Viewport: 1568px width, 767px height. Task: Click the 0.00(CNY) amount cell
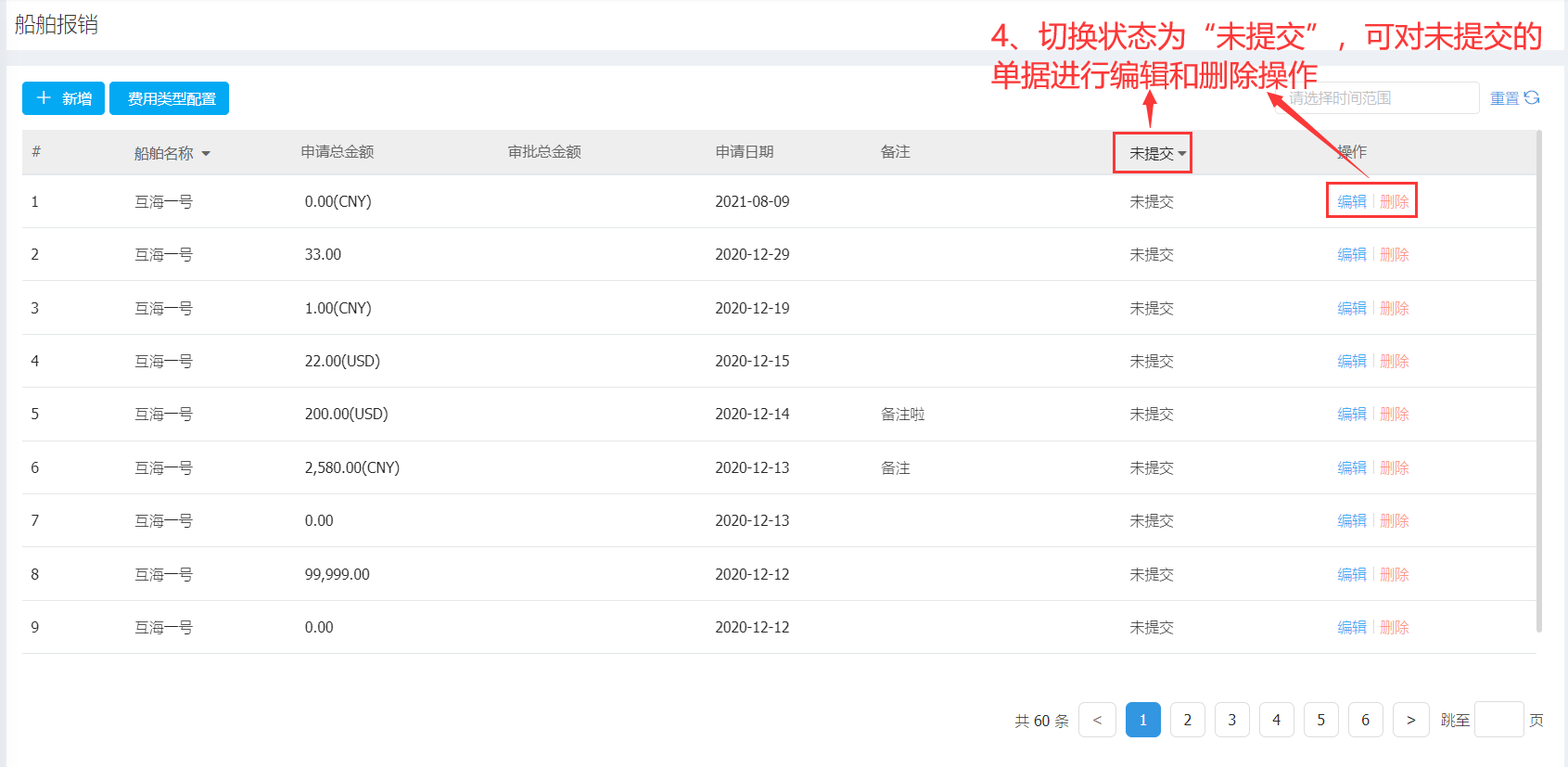(x=338, y=201)
